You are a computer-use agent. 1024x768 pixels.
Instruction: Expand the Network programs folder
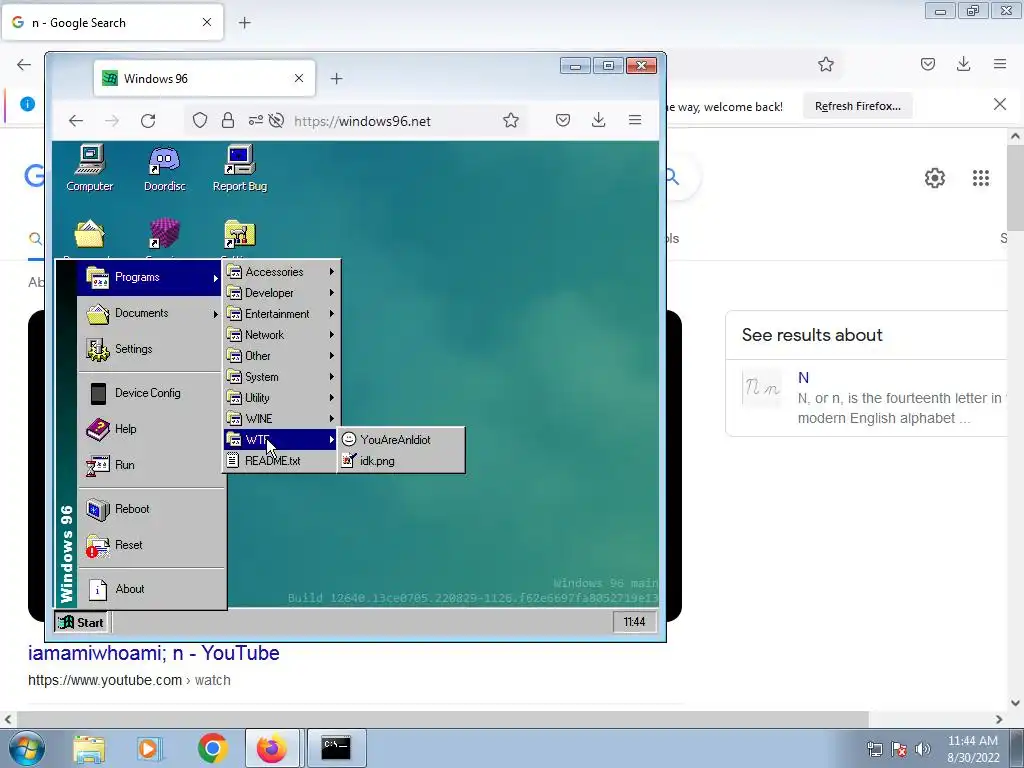pyautogui.click(x=281, y=334)
